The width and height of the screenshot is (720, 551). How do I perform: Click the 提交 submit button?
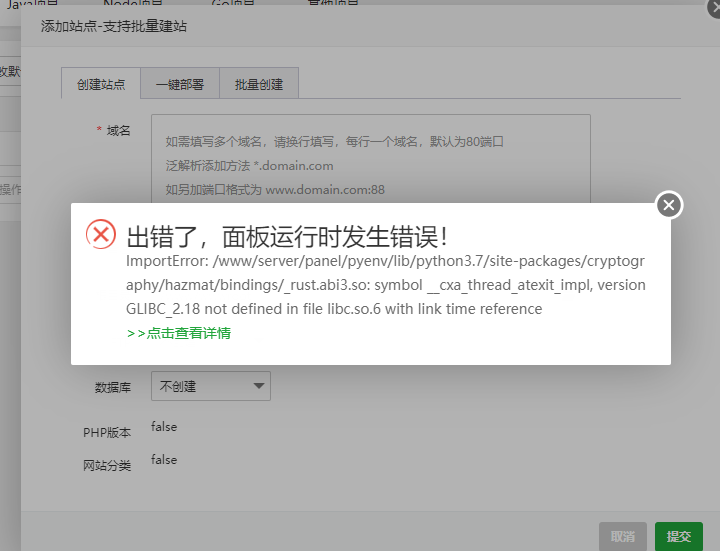coord(679,536)
